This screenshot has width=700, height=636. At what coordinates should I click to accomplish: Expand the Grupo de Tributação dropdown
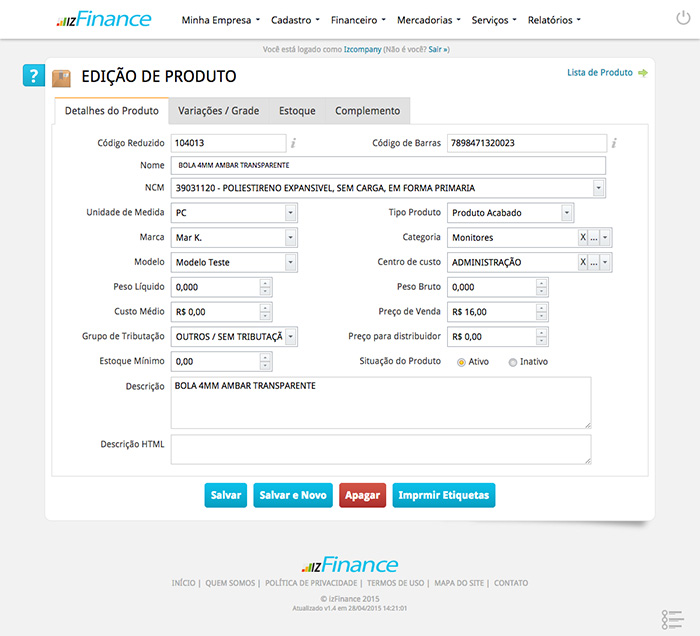(290, 337)
